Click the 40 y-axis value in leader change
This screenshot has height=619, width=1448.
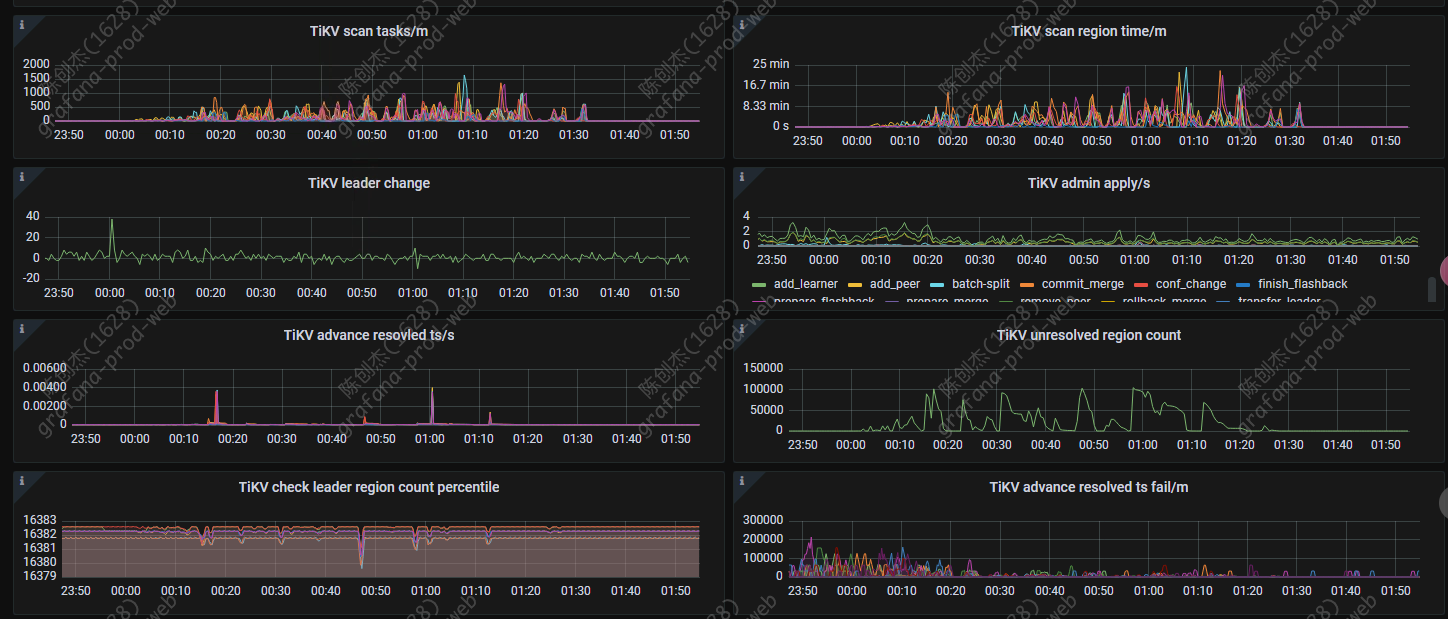[x=32, y=216]
